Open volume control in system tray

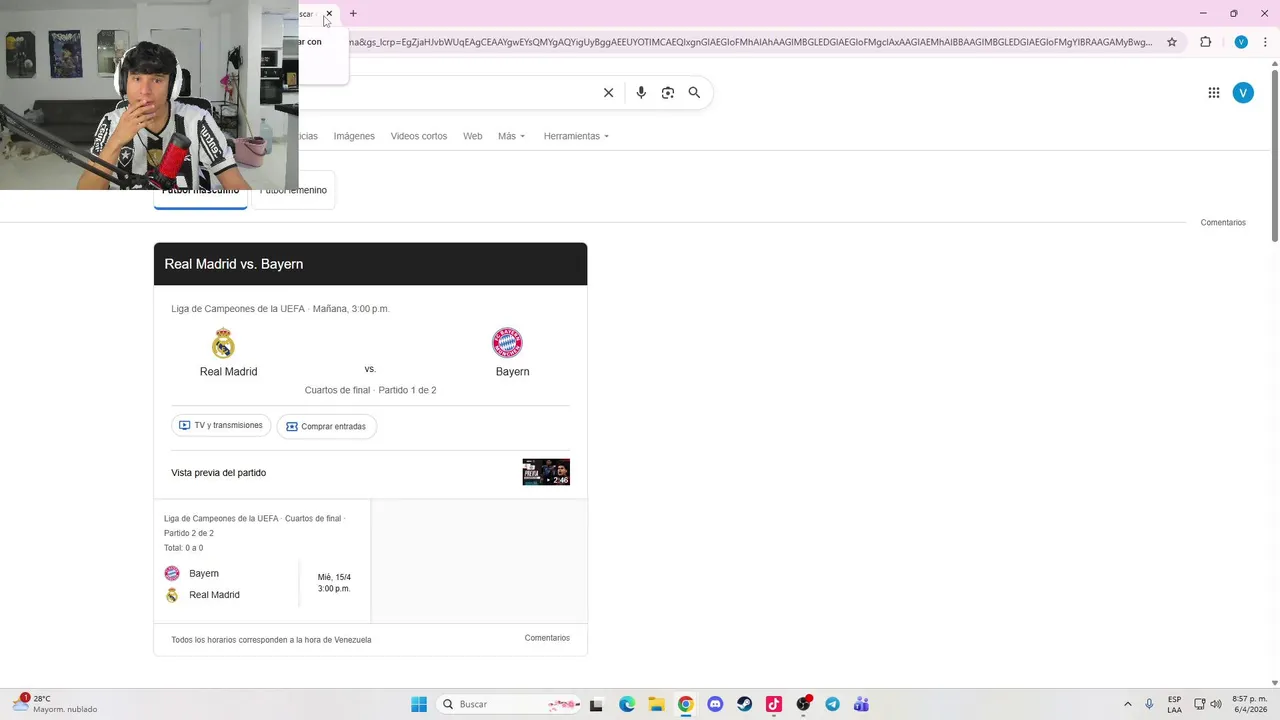(1216, 704)
